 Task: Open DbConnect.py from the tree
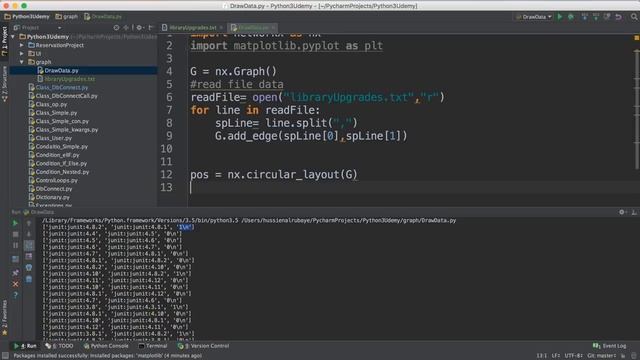pyautogui.click(x=53, y=189)
